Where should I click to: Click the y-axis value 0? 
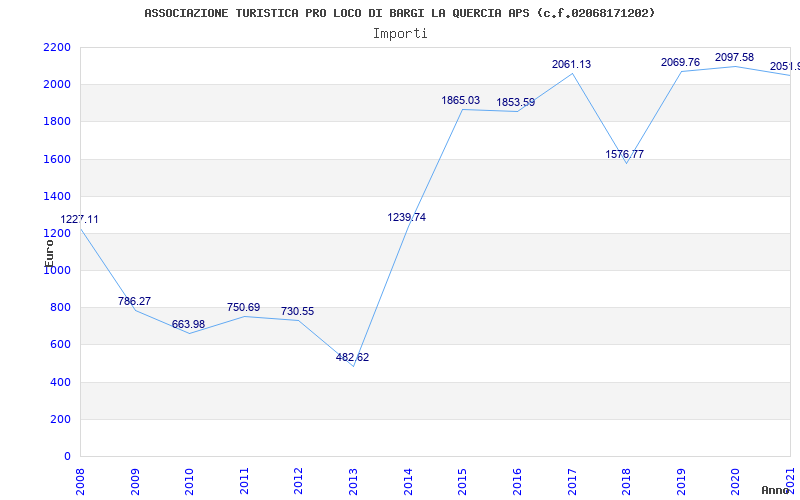click(x=67, y=457)
